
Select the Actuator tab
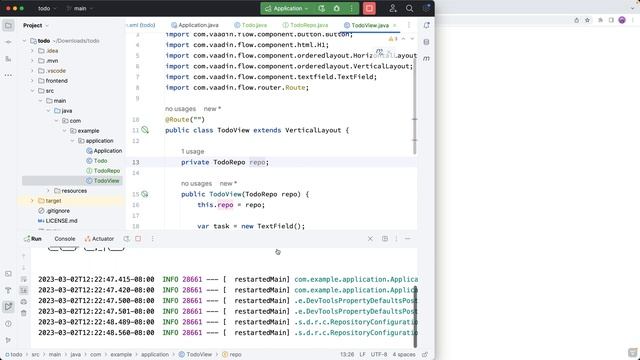click(x=99, y=239)
